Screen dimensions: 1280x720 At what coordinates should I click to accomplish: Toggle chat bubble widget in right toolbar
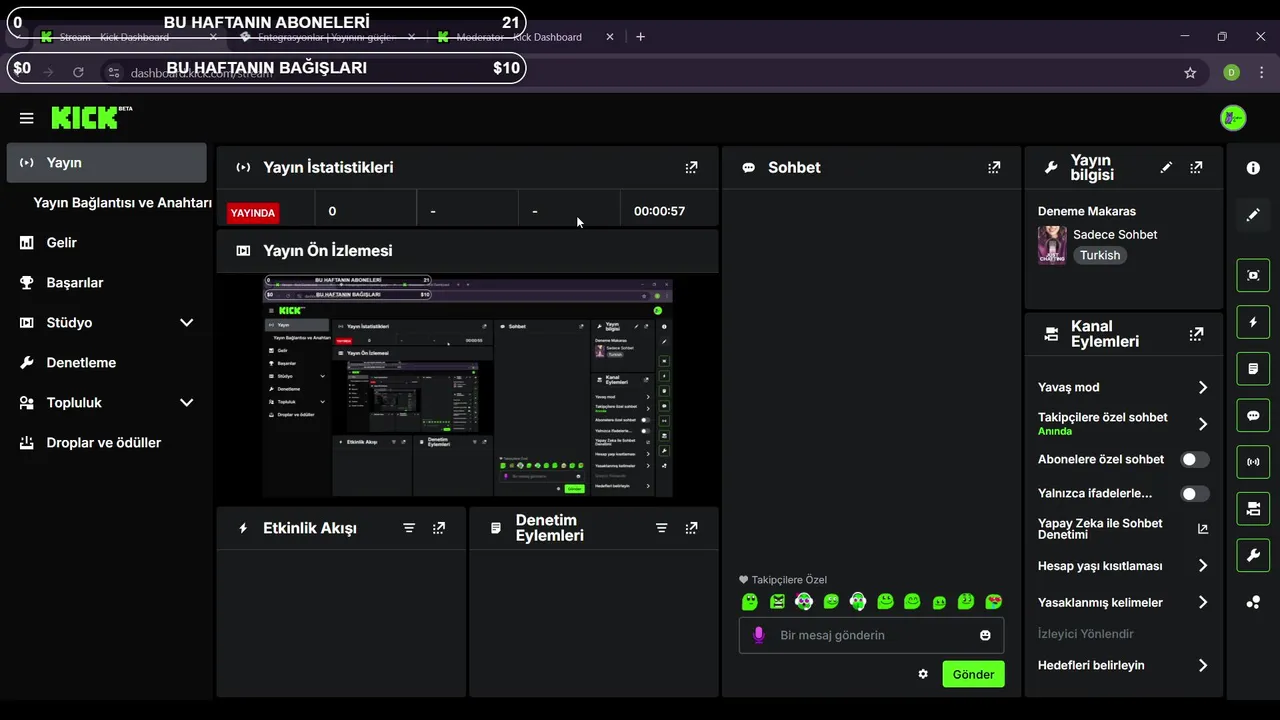pos(1253,415)
